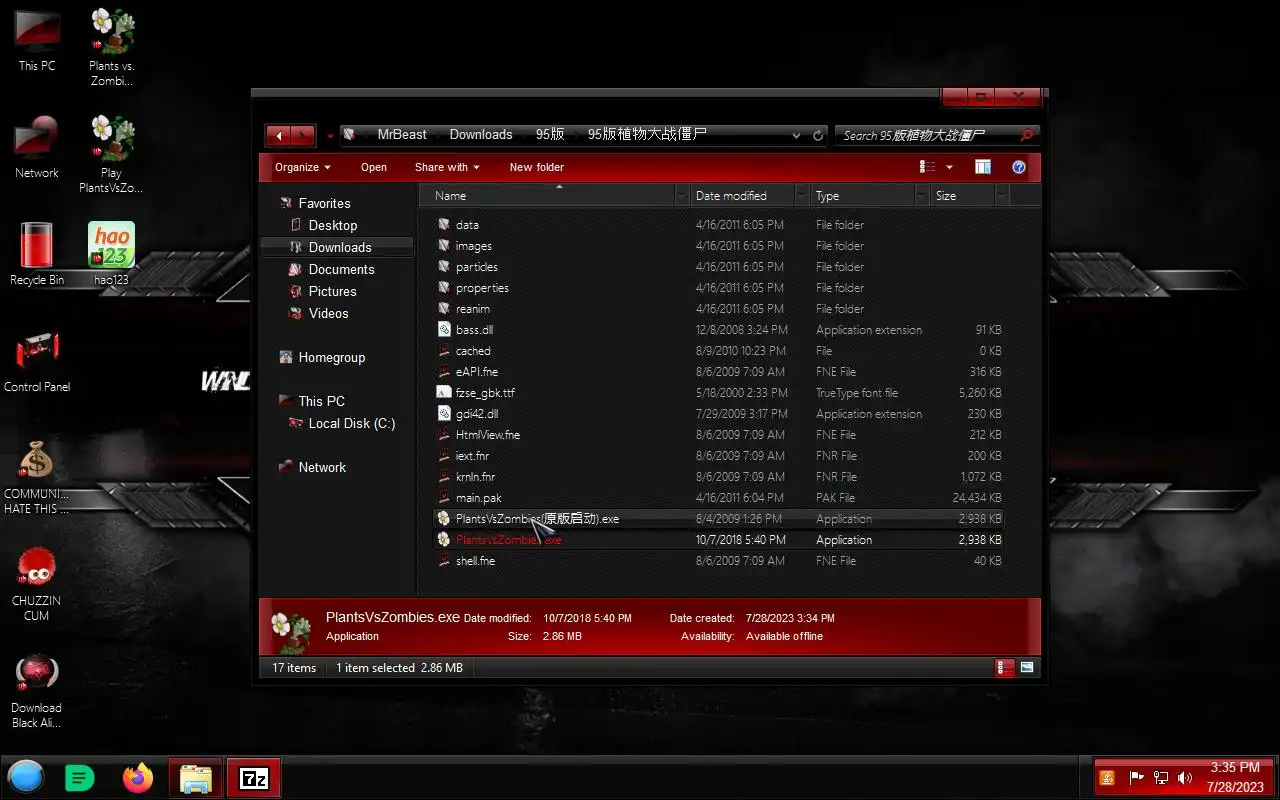Click the Open toolbar command
Image resolution: width=1280 pixels, height=800 pixels.
[x=374, y=167]
